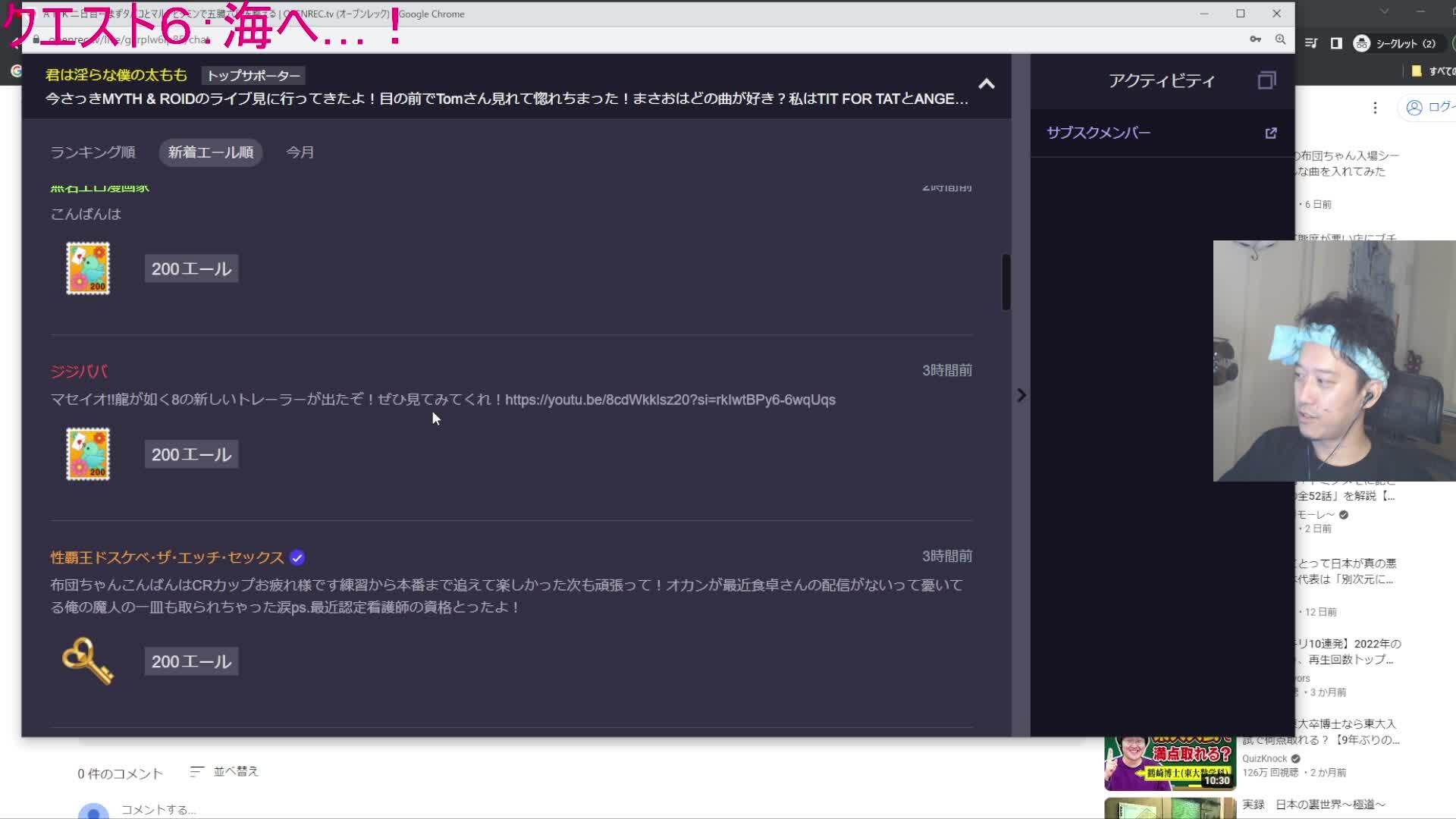Screen dimensions: 1456x819
Task: Click 3時間前 timestamp on 性覇王 row
Action: coord(946,557)
